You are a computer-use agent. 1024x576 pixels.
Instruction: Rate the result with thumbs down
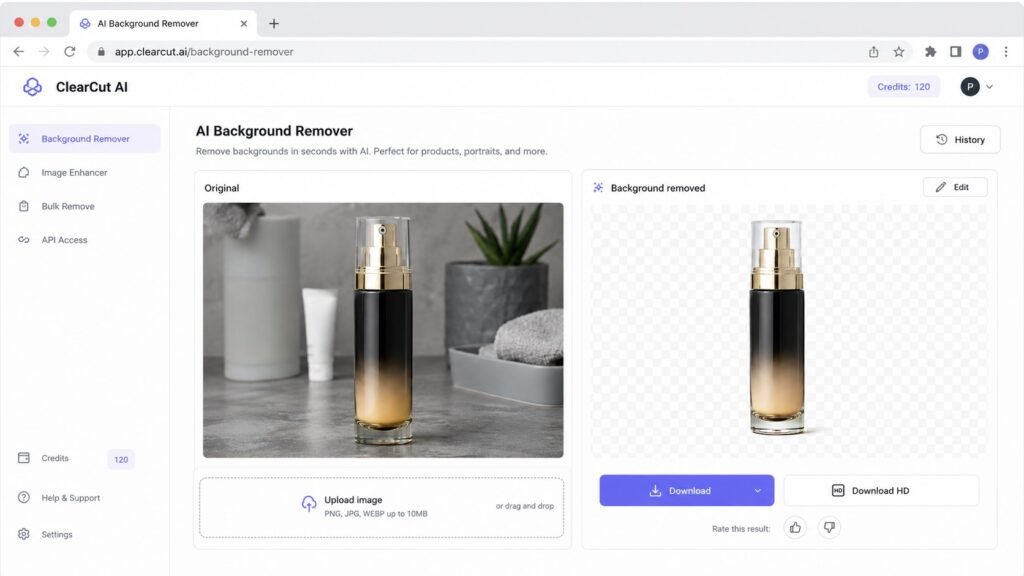click(x=829, y=528)
